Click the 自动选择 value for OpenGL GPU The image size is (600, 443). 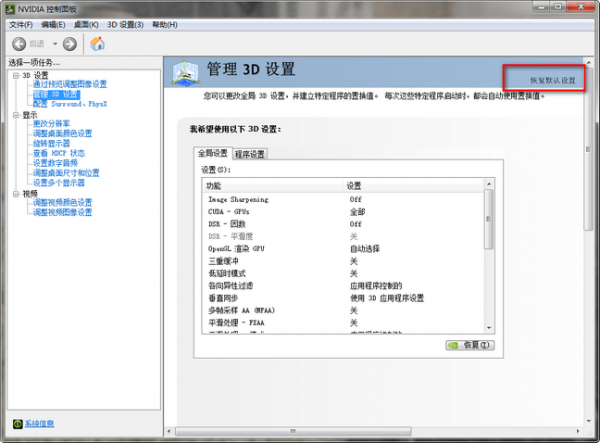pos(365,249)
